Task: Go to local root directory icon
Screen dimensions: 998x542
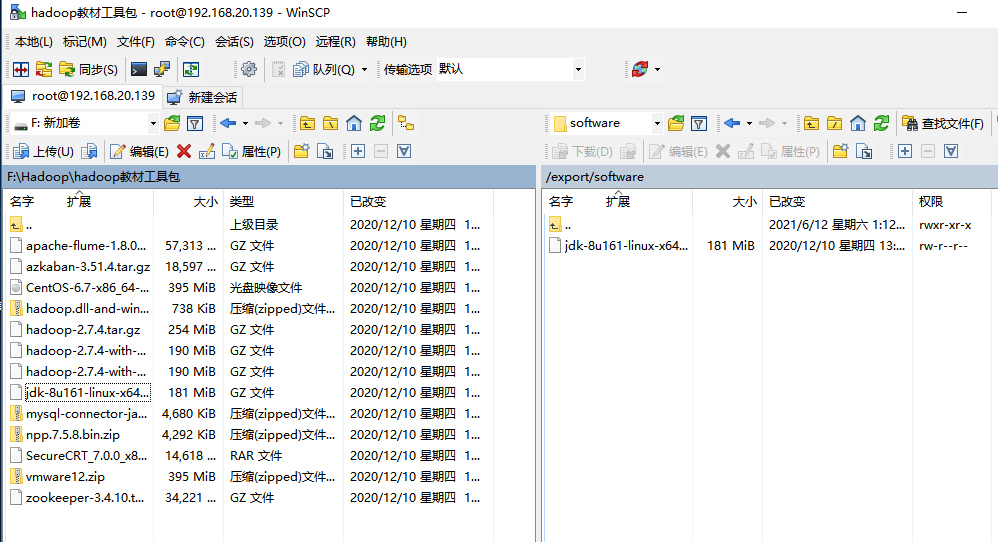Action: [x=330, y=123]
